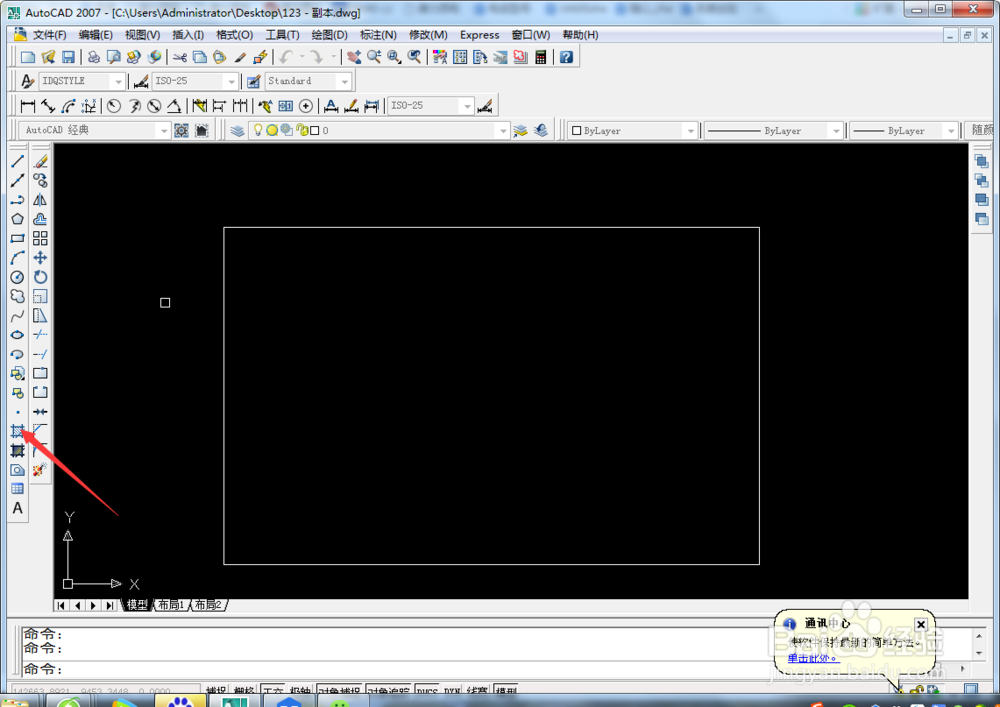Select the Mirror modify tool

(40, 200)
